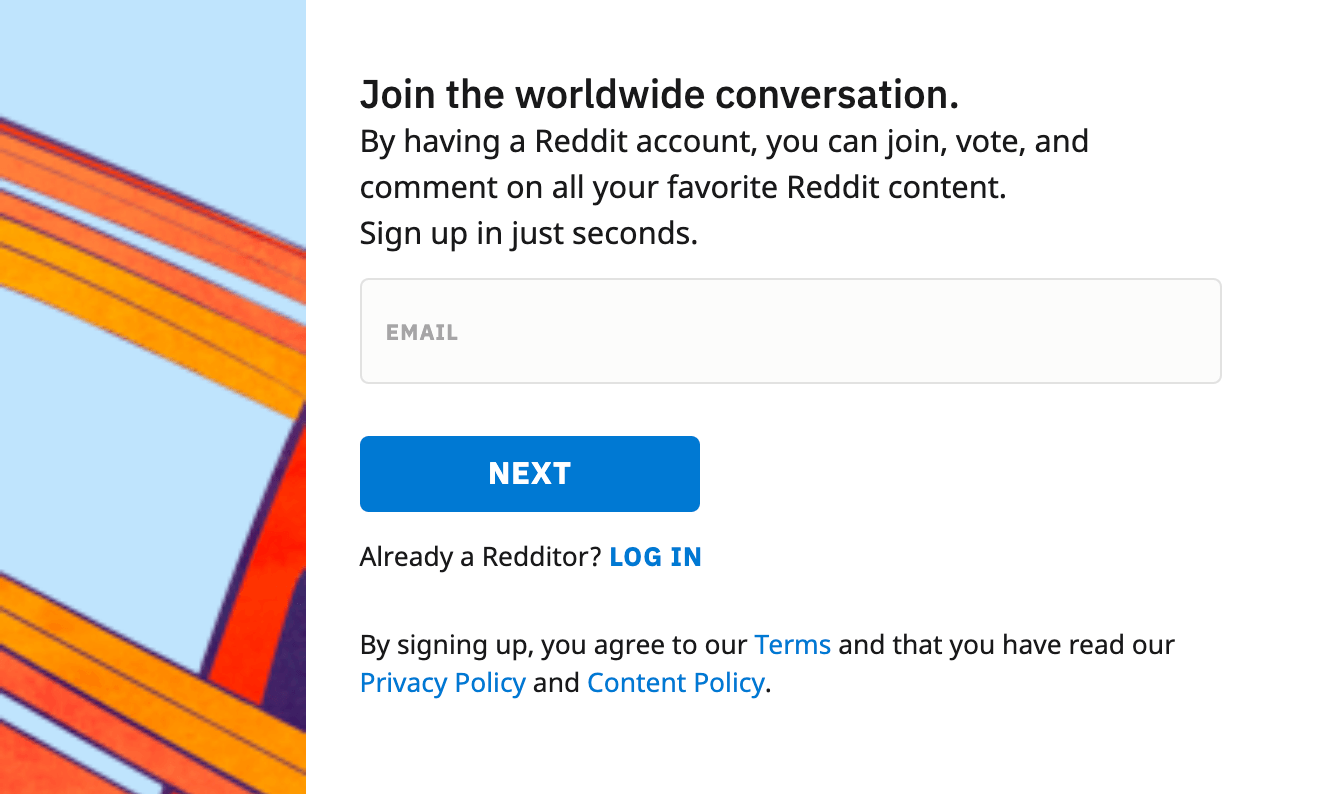The image size is (1320, 794).
Task: Open the Privacy Policy link
Action: (x=442, y=683)
